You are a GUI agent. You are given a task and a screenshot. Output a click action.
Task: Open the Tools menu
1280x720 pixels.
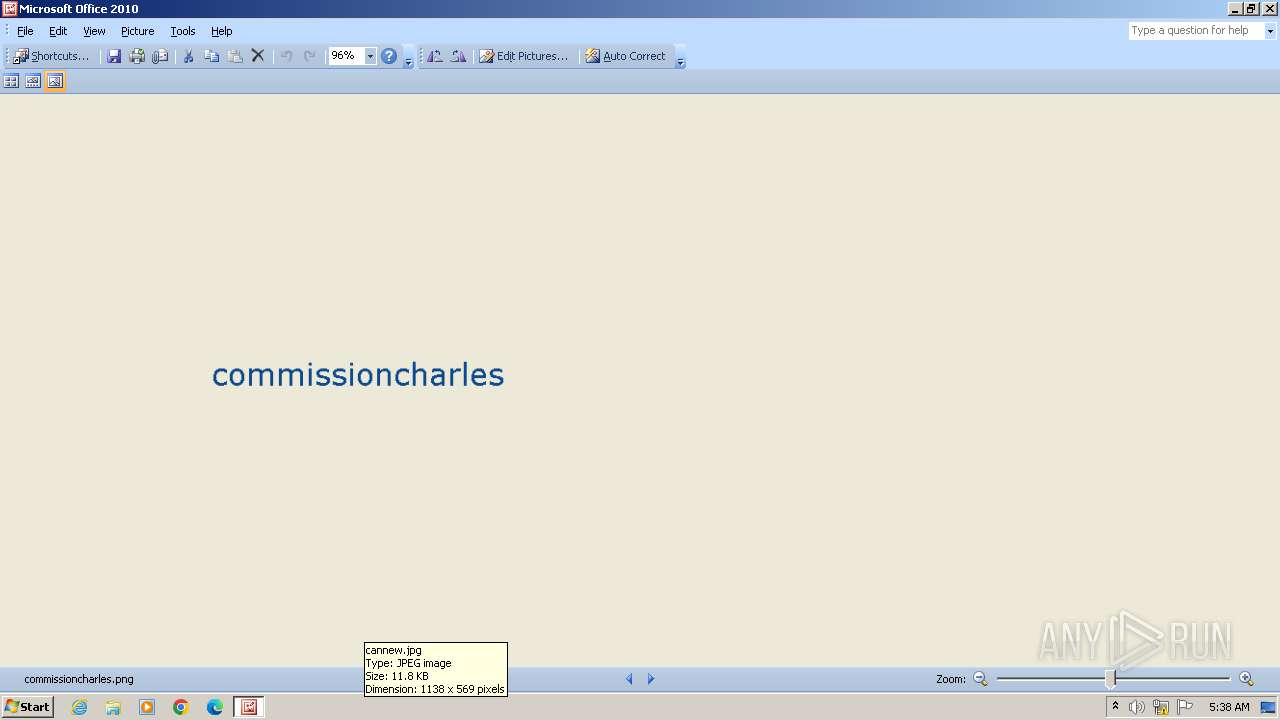point(183,31)
